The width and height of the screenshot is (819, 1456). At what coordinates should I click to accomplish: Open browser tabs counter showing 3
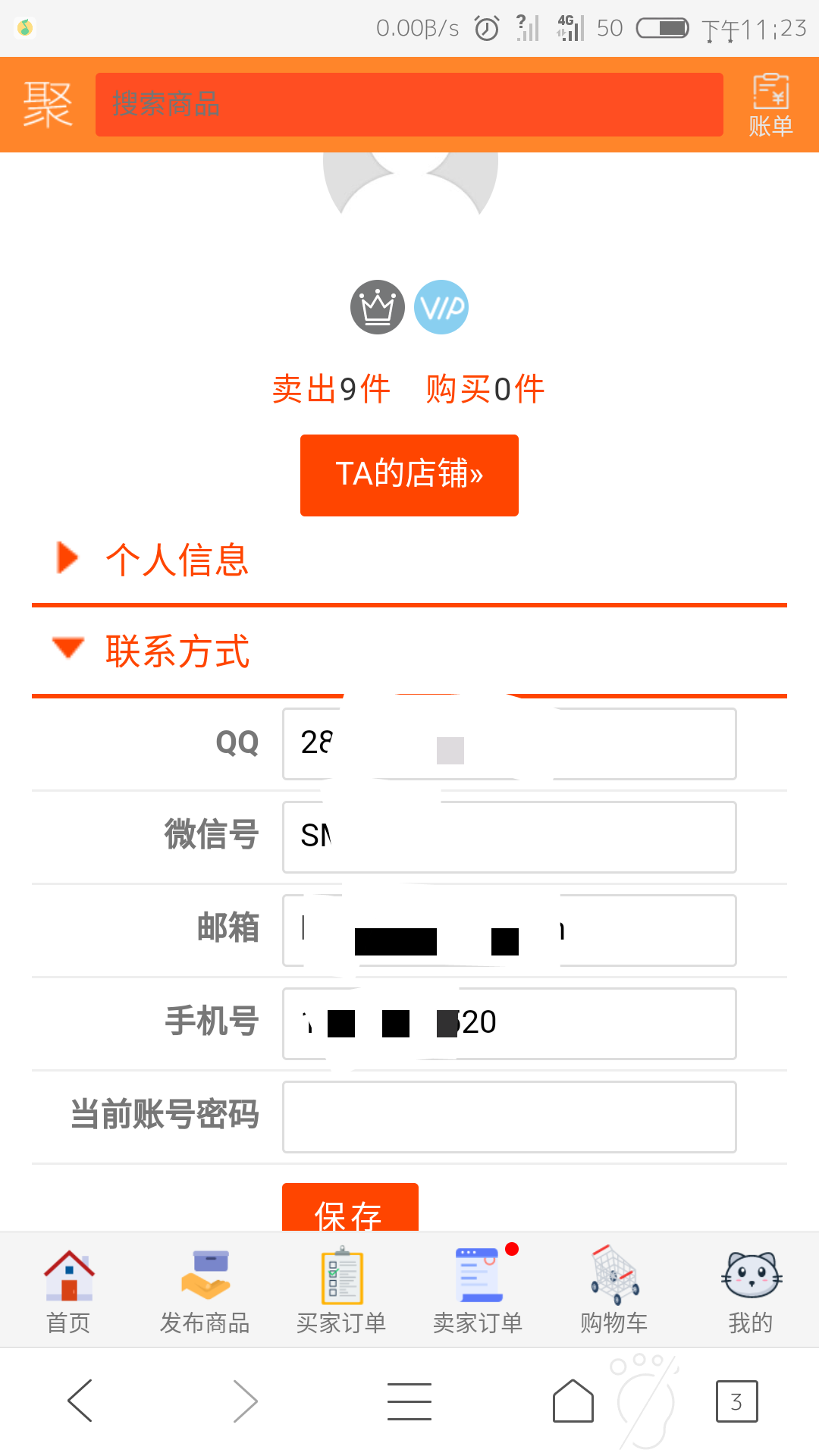pyautogui.click(x=736, y=1401)
